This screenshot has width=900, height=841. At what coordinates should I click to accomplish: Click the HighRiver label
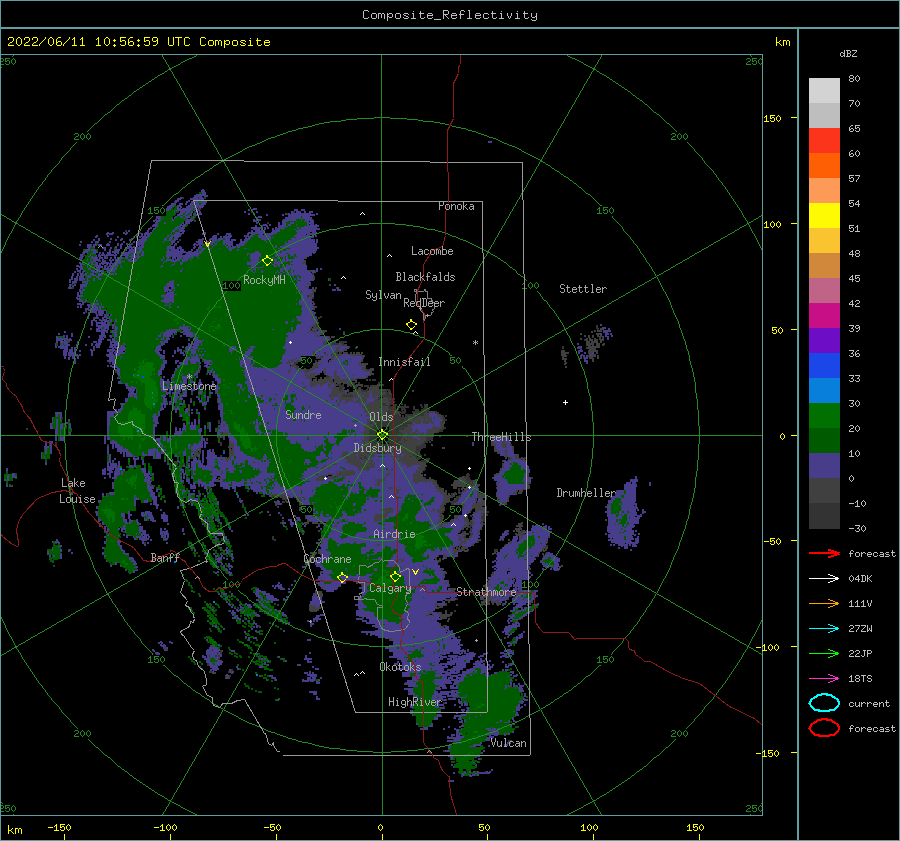pos(414,702)
